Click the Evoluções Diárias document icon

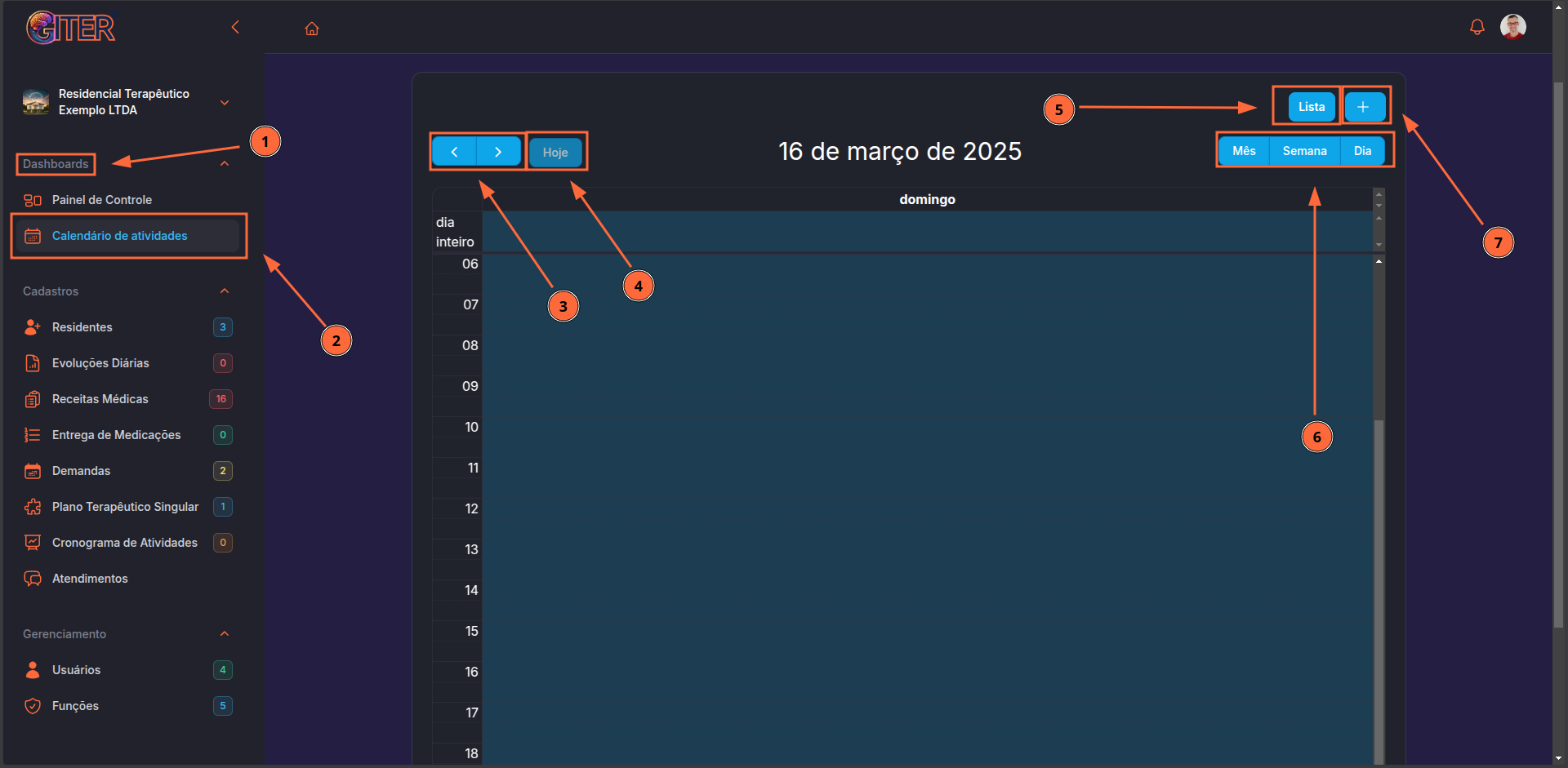(x=33, y=363)
